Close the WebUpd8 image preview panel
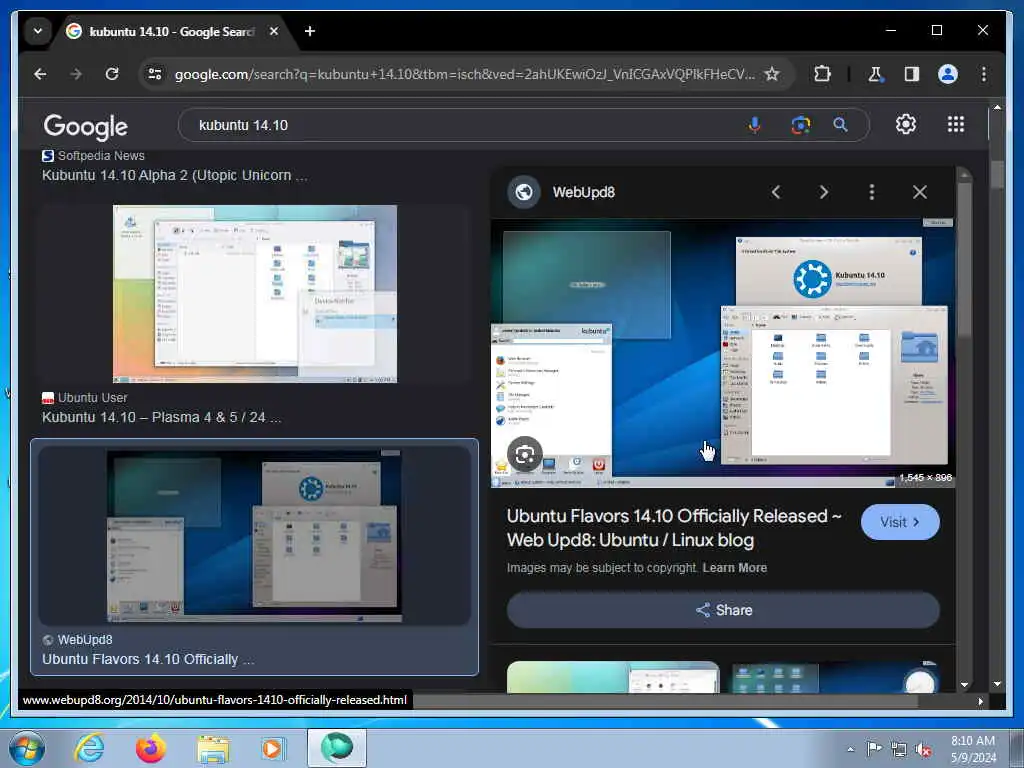Image resolution: width=1024 pixels, height=768 pixels. pos(920,192)
